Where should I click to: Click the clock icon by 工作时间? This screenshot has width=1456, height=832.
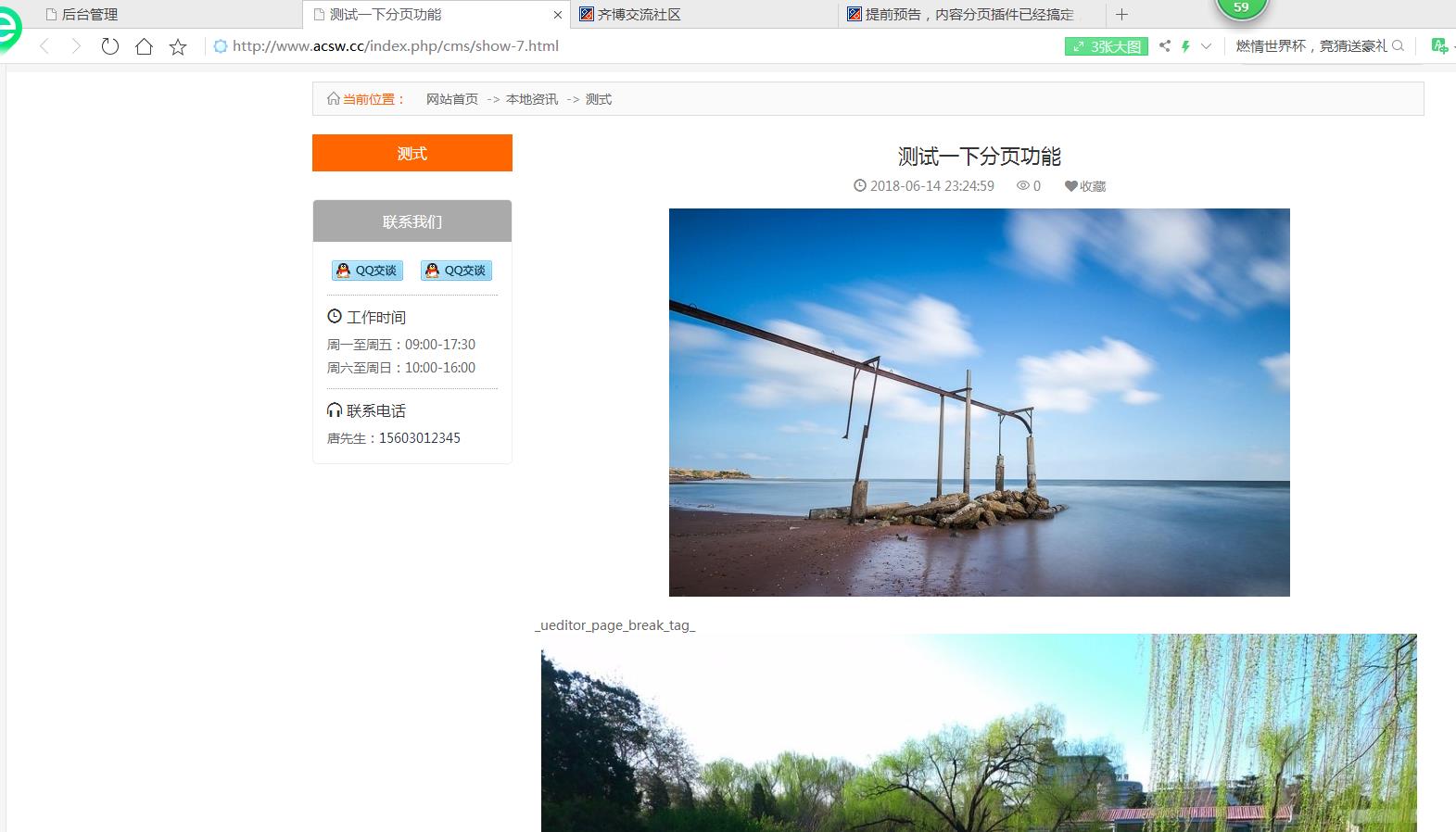pyautogui.click(x=335, y=316)
